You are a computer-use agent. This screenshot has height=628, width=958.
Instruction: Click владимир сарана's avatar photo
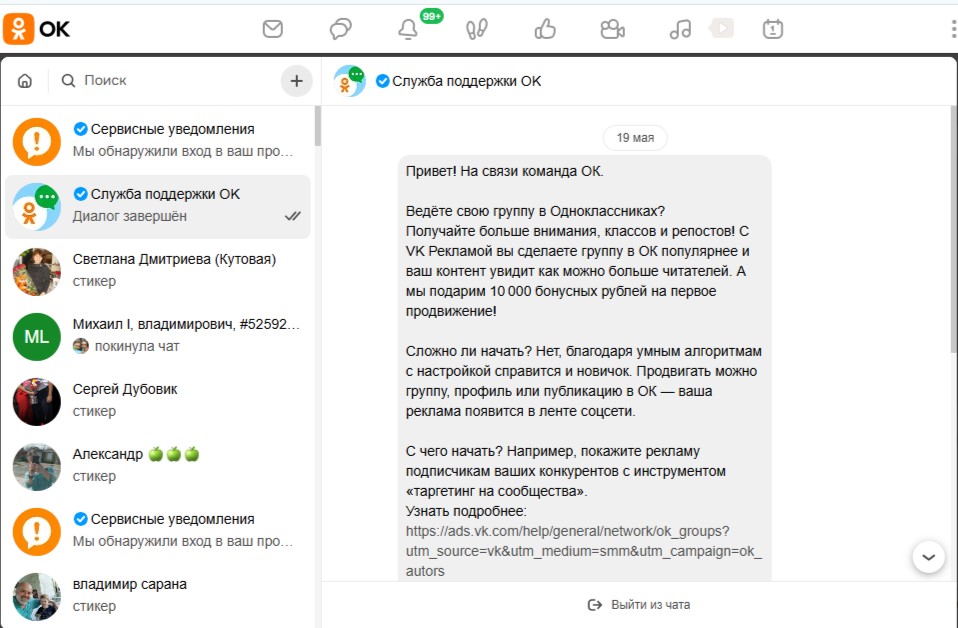37,596
